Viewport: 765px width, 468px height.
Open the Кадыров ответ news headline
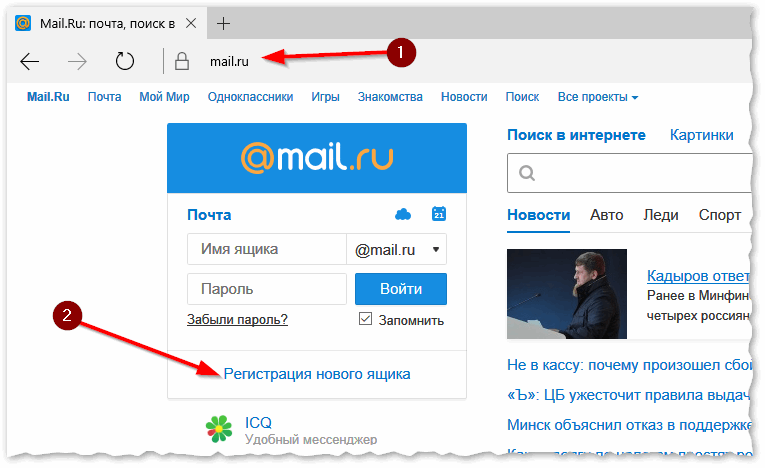point(698,276)
